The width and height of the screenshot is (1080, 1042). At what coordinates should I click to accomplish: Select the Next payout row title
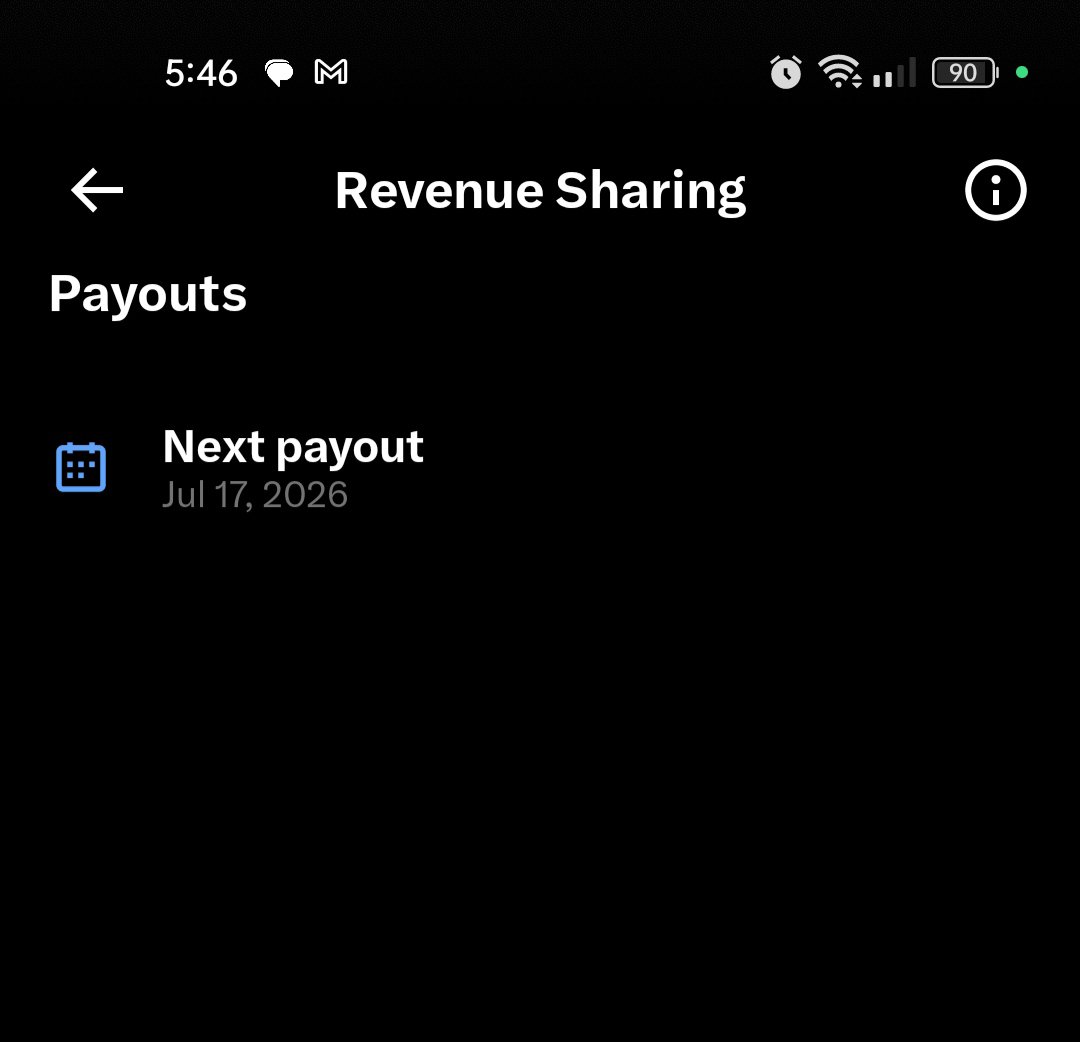(x=293, y=447)
